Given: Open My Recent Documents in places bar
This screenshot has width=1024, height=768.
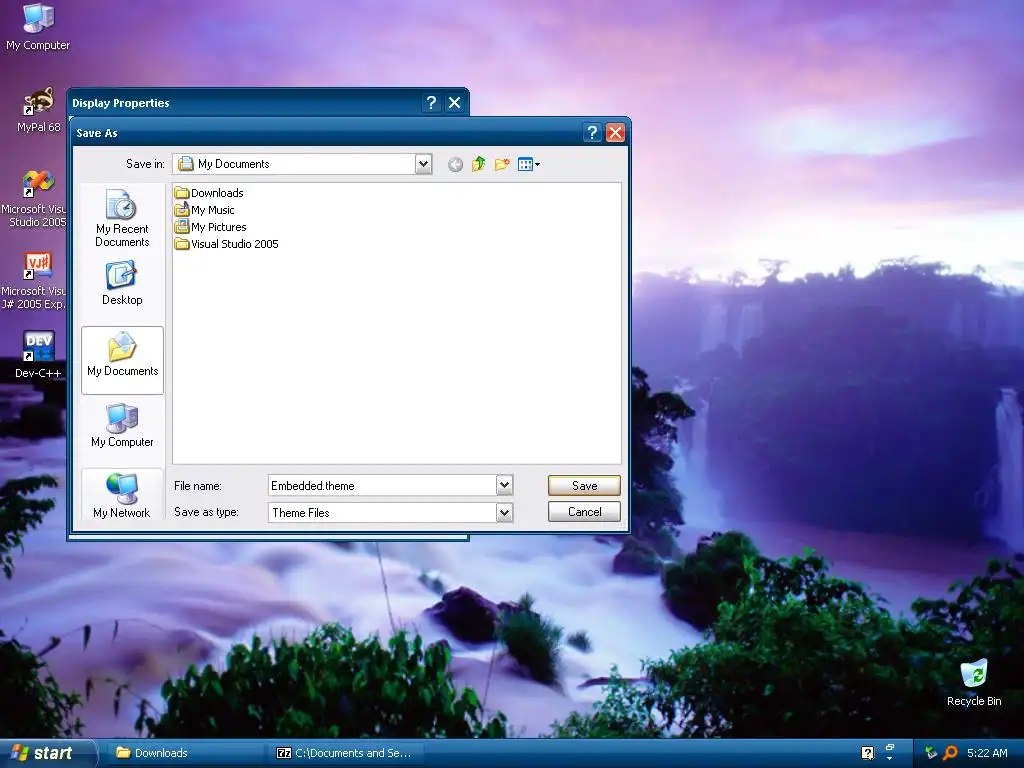Looking at the screenshot, I should (x=122, y=218).
